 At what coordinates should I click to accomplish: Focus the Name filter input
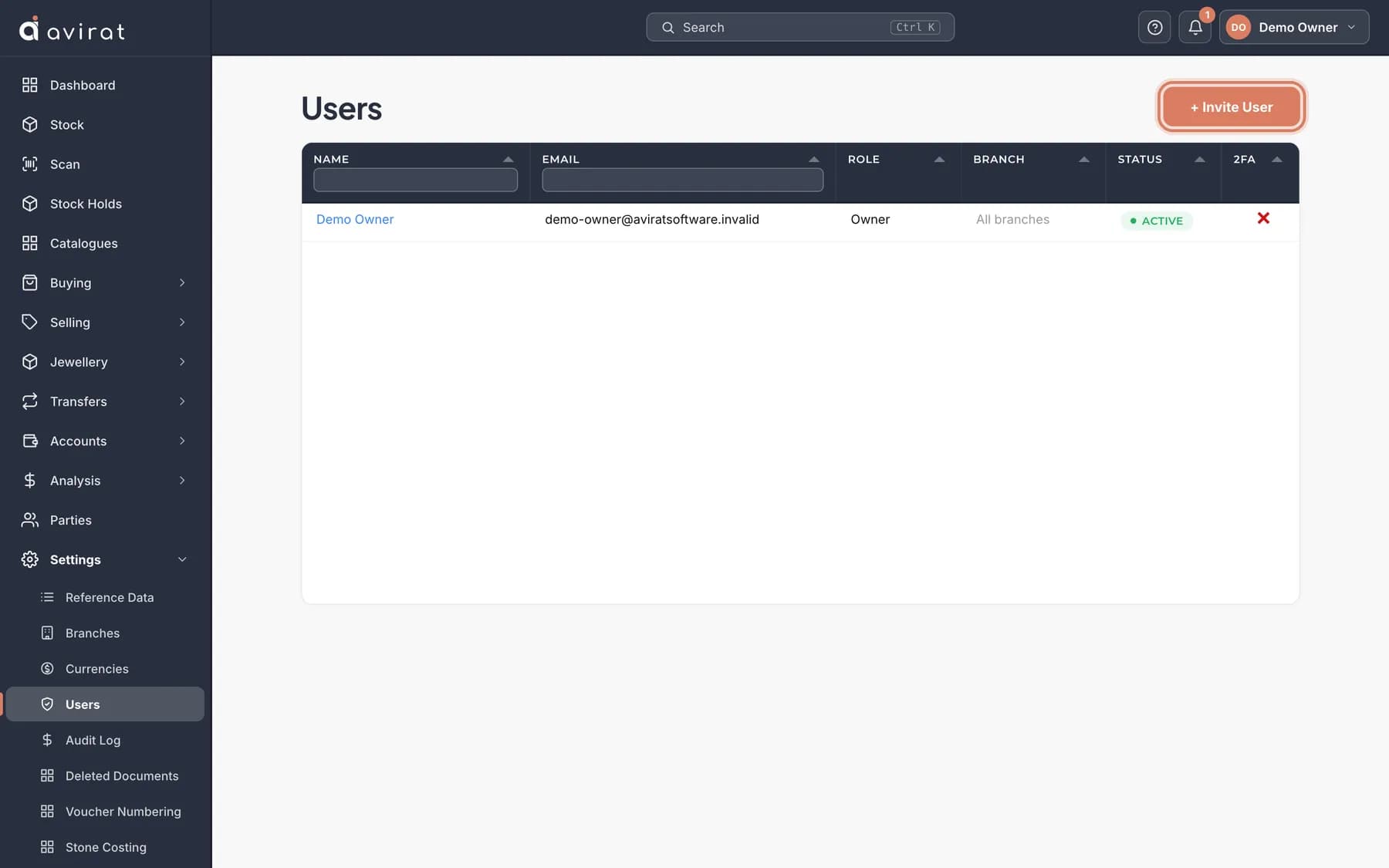415,180
